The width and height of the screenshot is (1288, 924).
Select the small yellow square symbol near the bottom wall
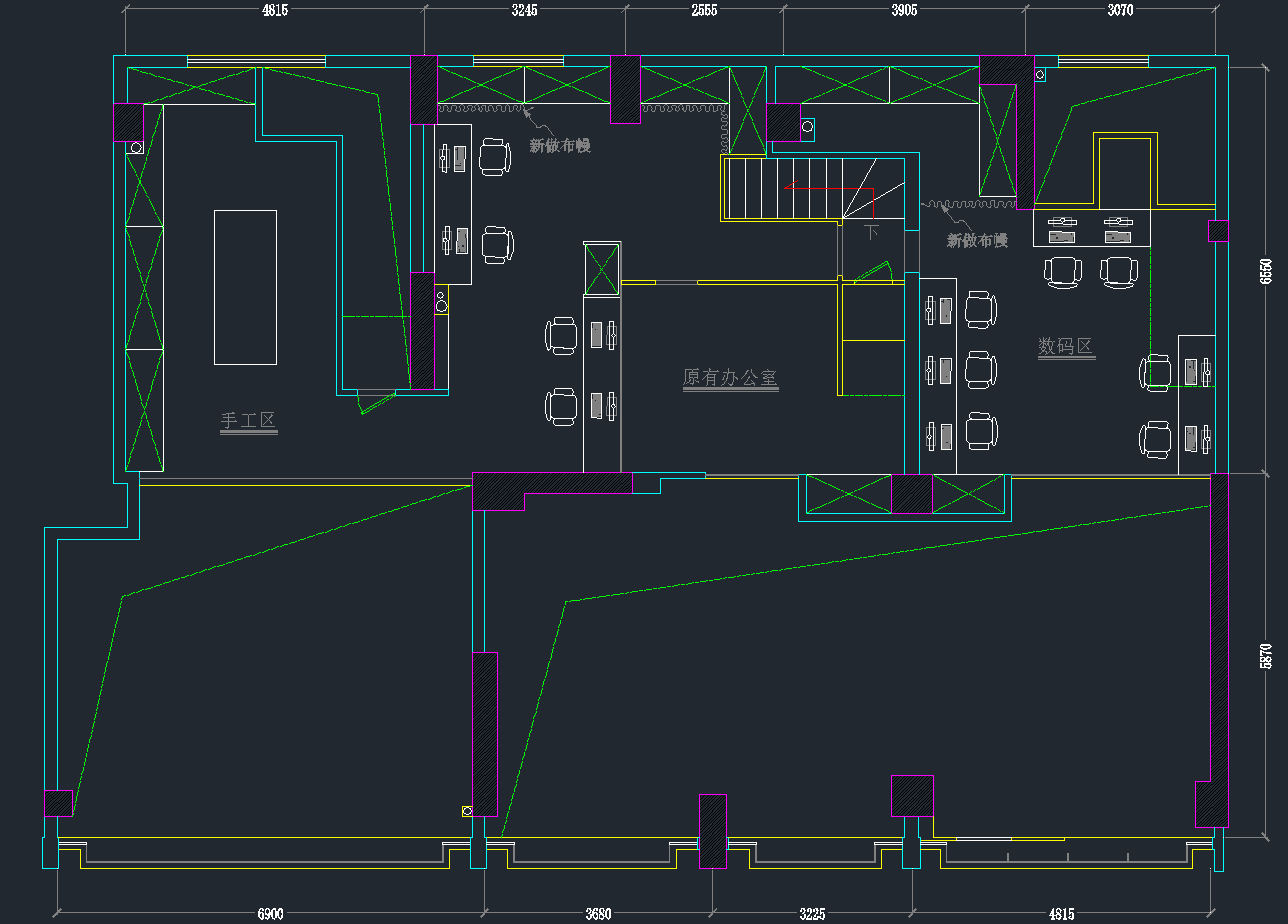(x=466, y=811)
